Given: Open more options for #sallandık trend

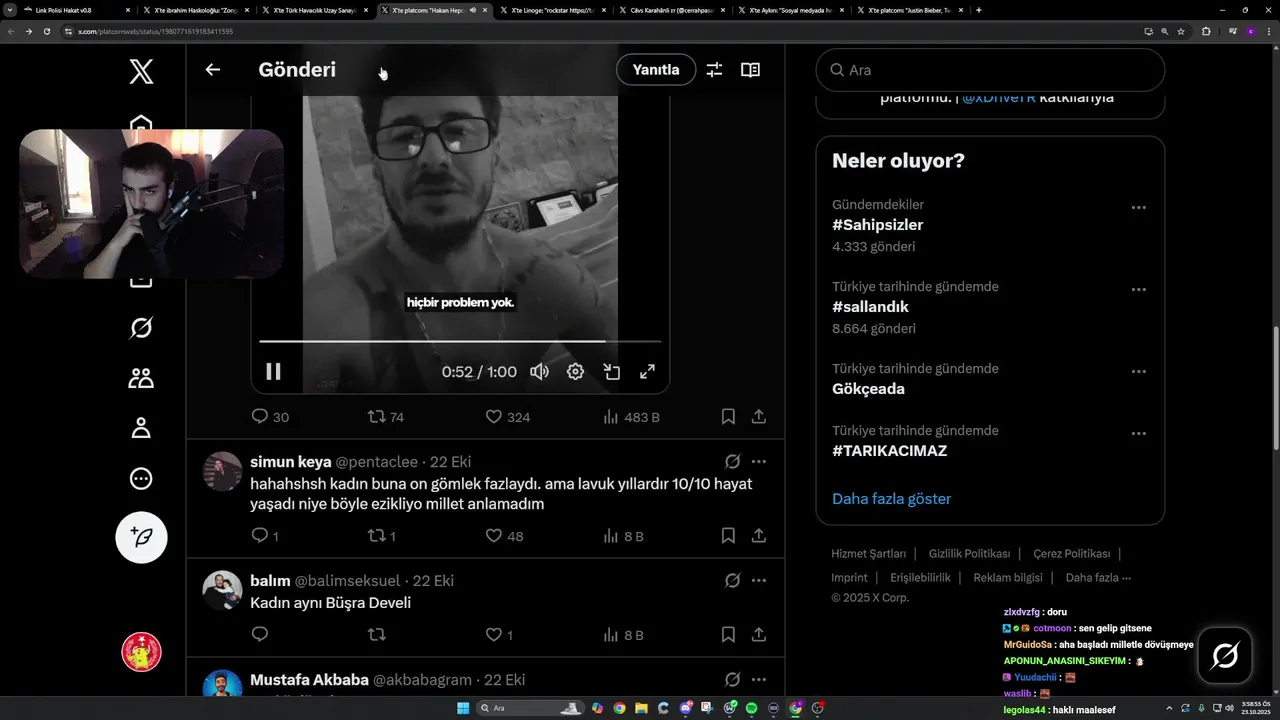Looking at the screenshot, I should [x=1138, y=289].
